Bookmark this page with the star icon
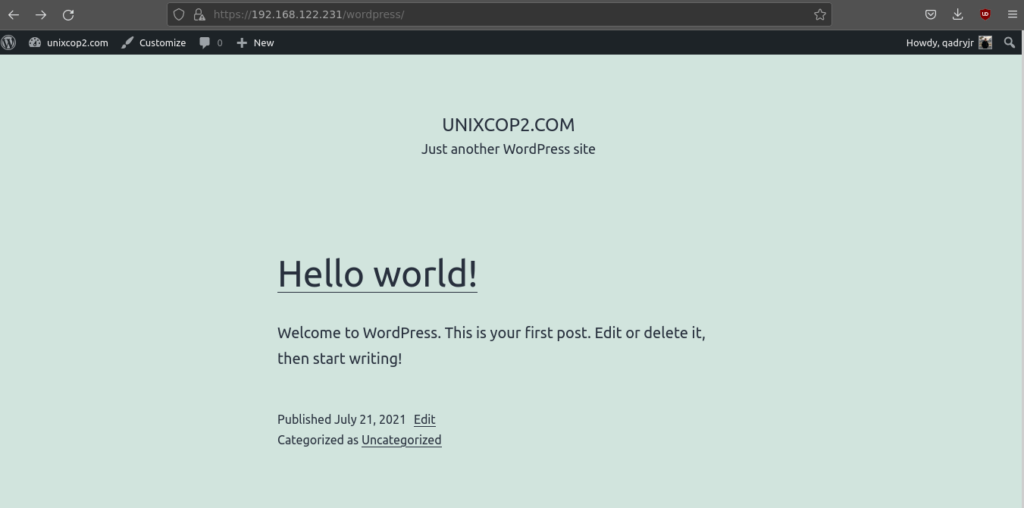Screen dimensions: 1024x508 tap(820, 14)
